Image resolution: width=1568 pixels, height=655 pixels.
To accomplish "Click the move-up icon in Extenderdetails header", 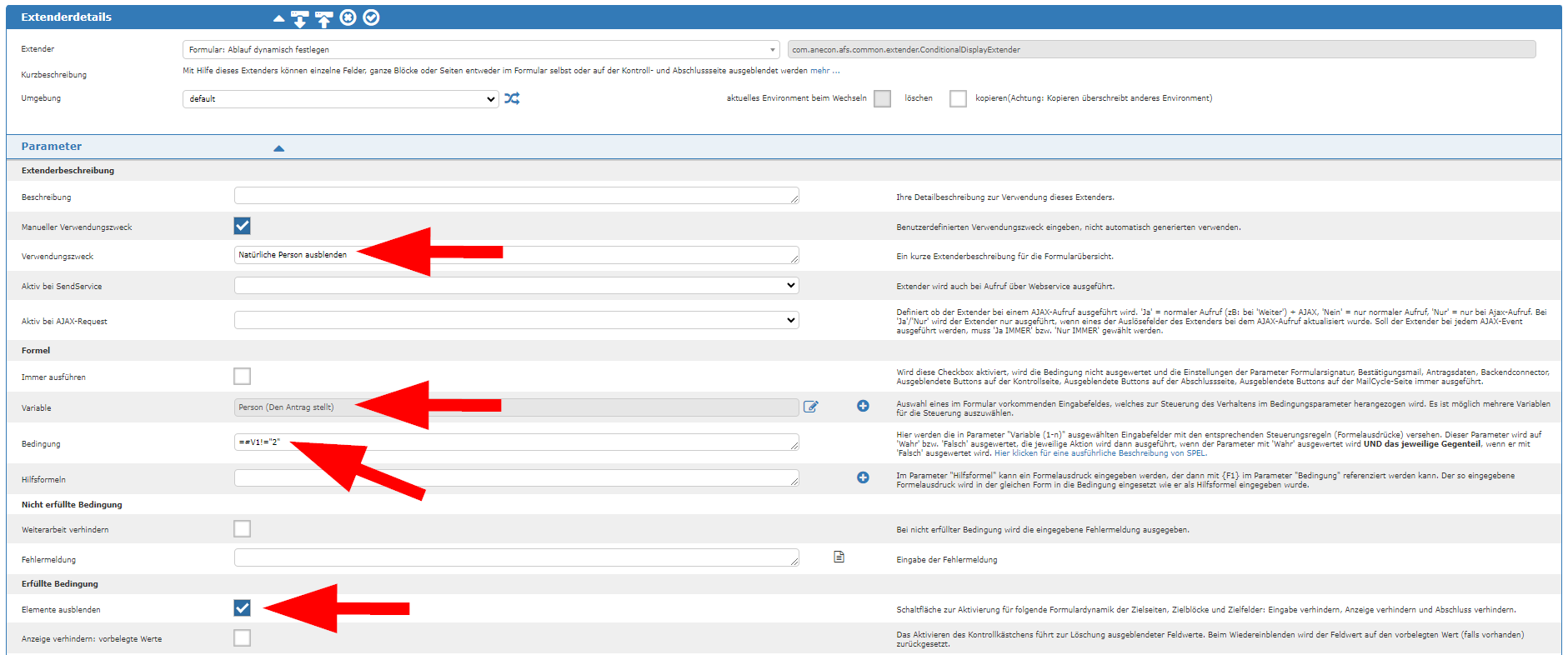I will click(x=323, y=18).
